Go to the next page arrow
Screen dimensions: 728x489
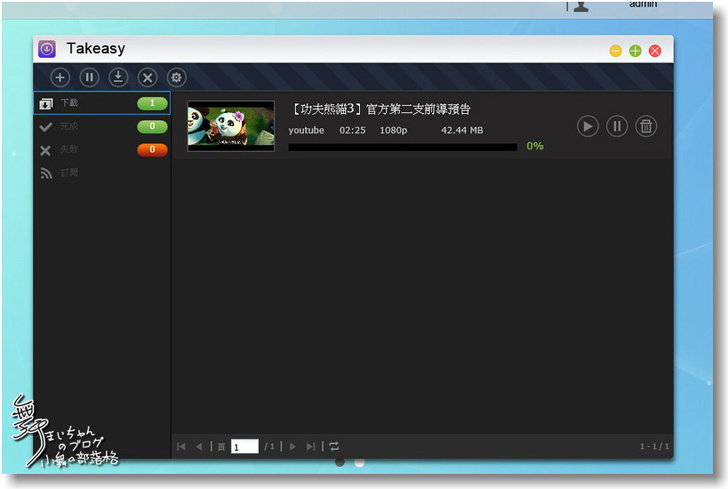click(293, 446)
